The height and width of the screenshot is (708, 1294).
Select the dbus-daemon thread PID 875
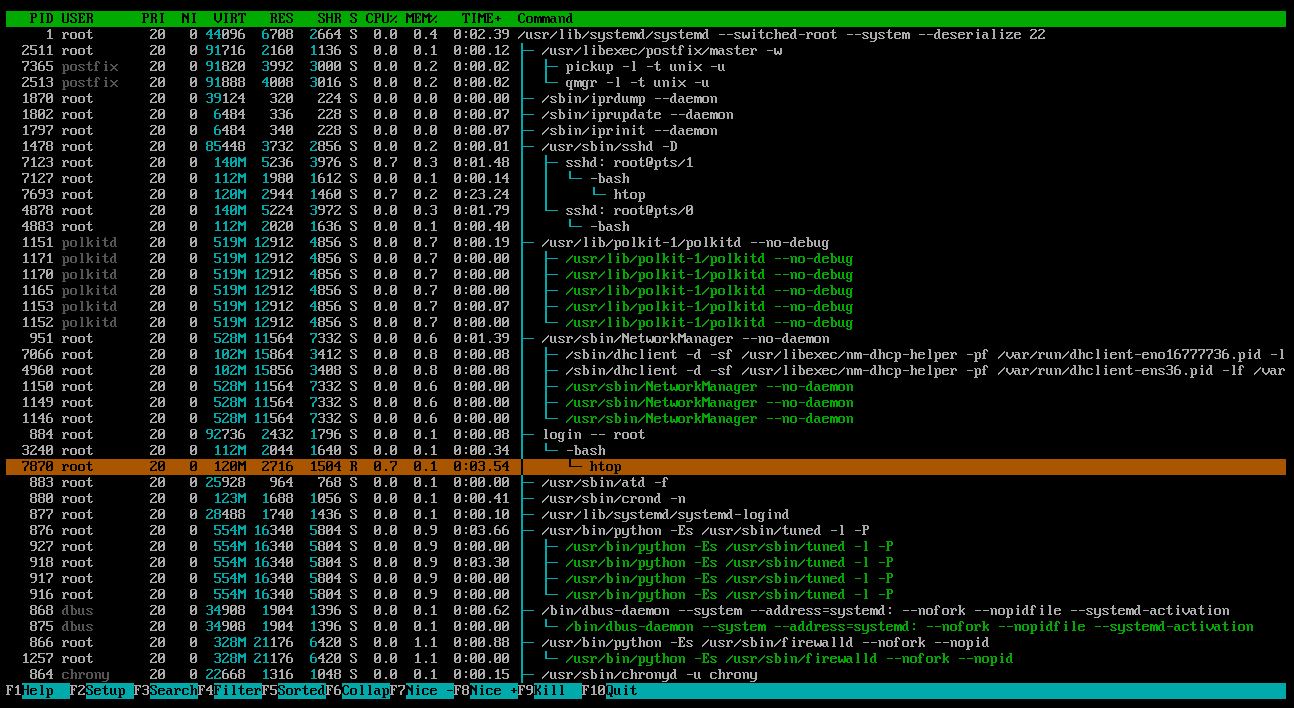pyautogui.click(x=645, y=626)
